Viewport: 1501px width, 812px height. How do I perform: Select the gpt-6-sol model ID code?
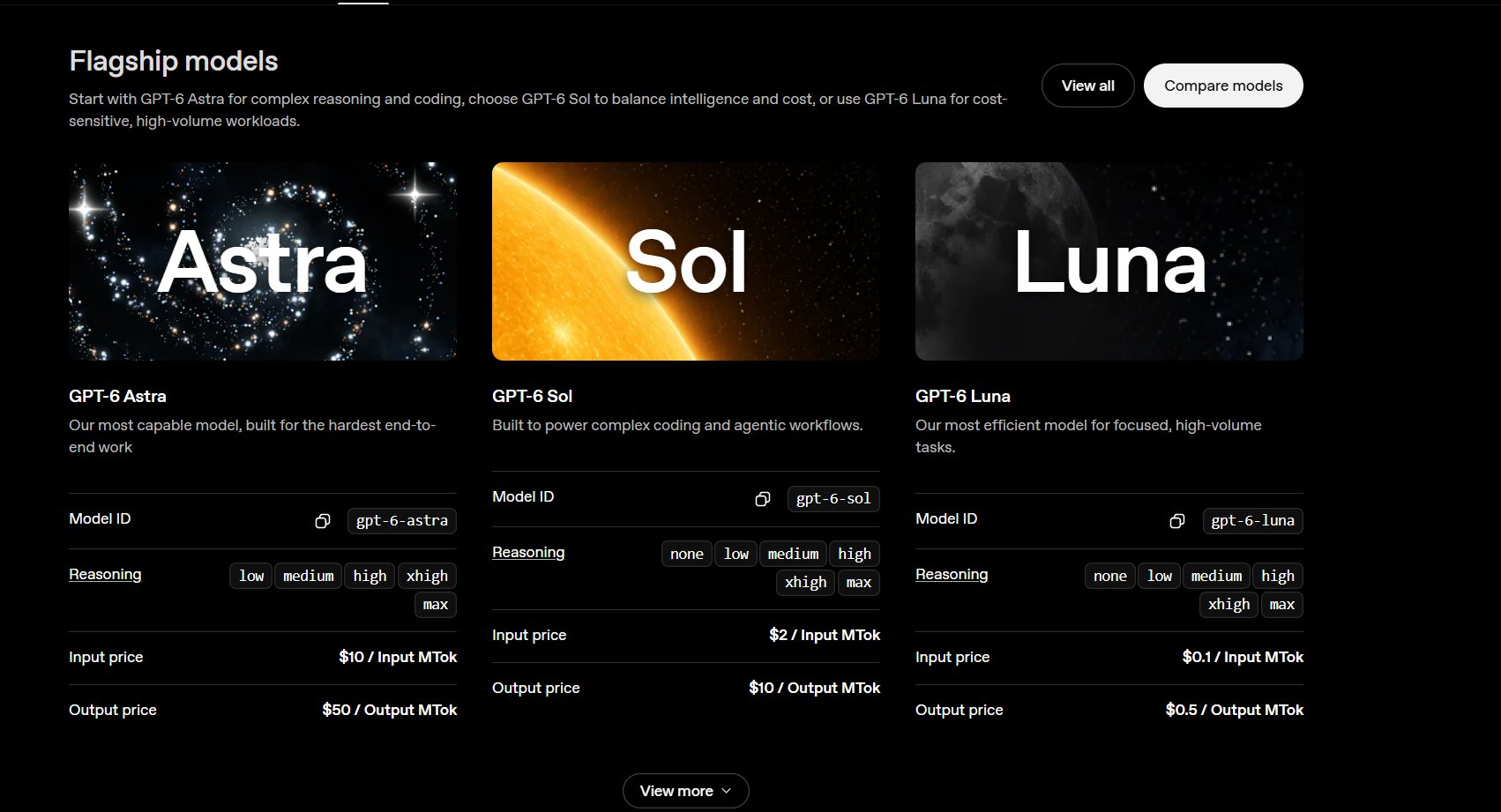click(833, 499)
